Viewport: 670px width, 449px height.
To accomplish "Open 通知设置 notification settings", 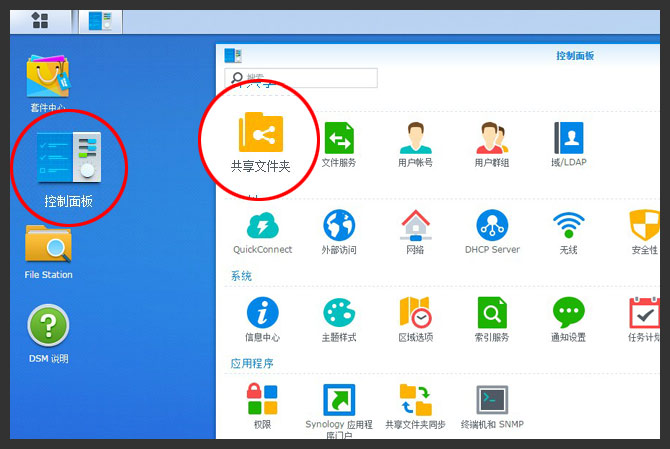I will (x=569, y=320).
